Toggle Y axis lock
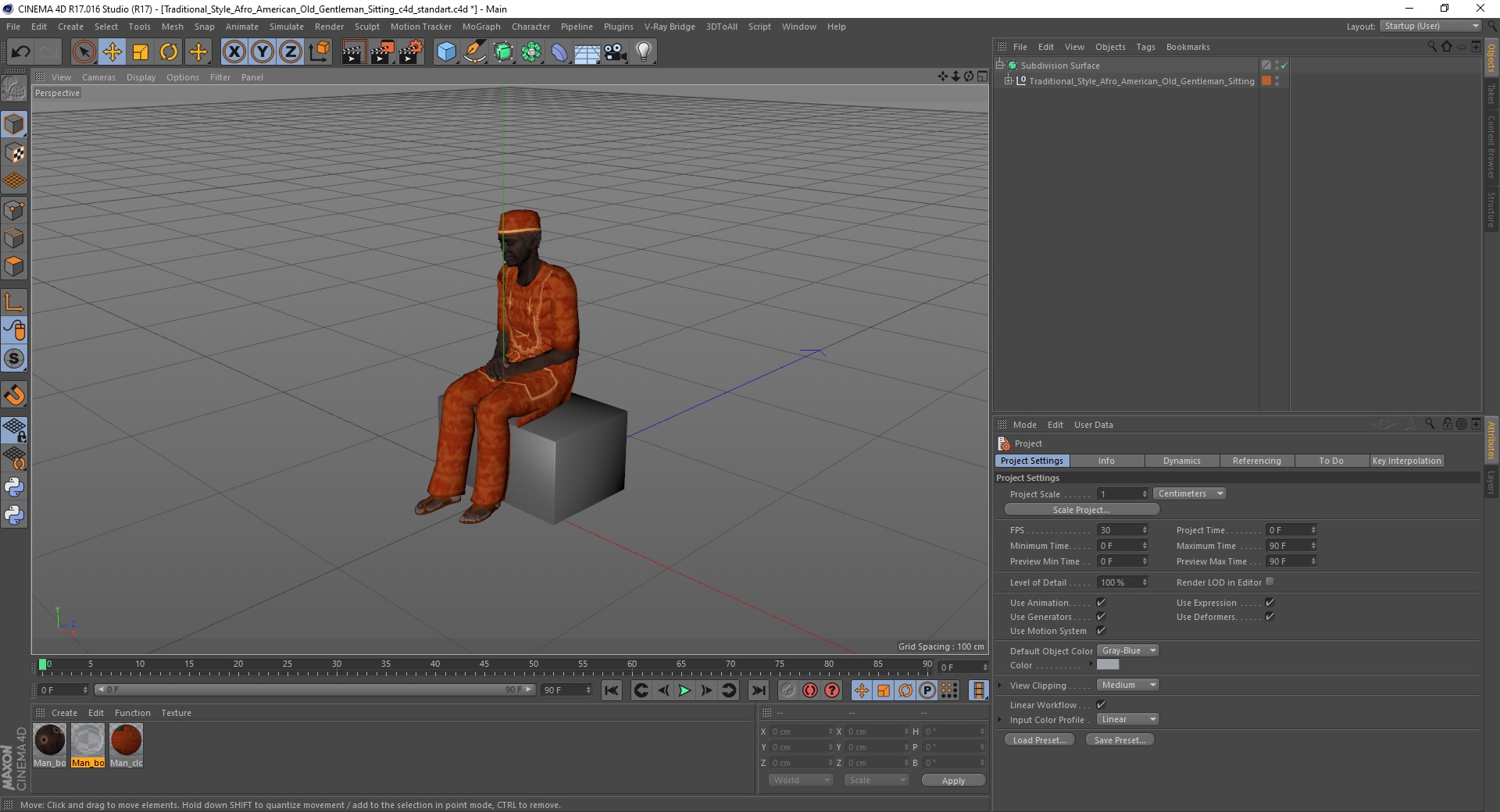 [x=262, y=52]
